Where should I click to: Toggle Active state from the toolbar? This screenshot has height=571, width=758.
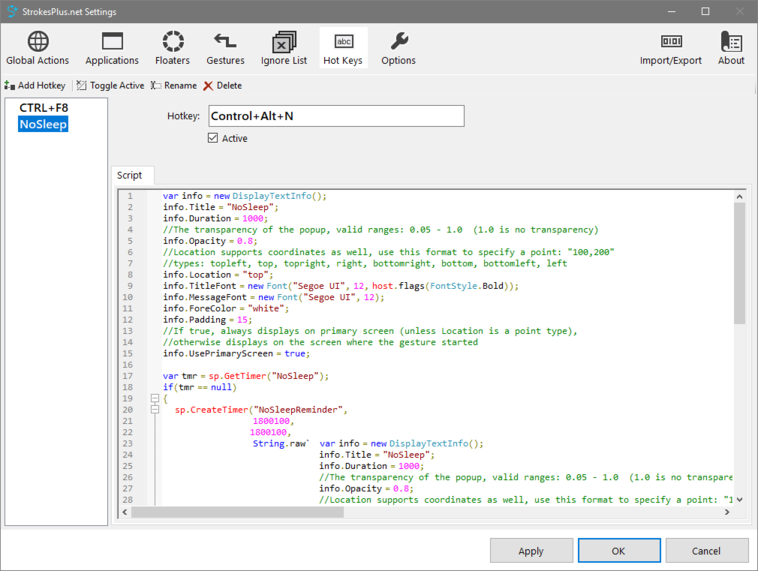point(111,86)
